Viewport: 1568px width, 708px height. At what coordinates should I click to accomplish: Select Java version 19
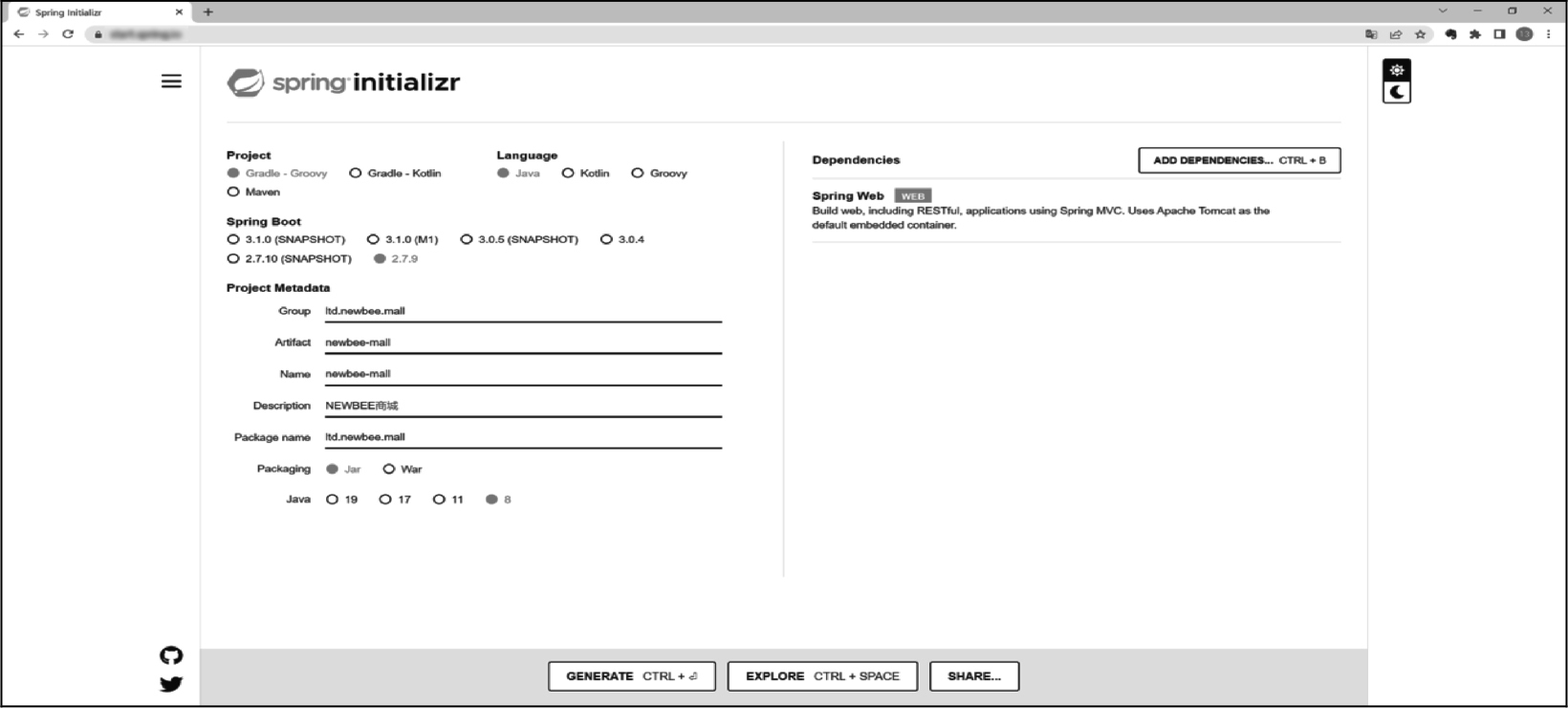tap(341, 499)
